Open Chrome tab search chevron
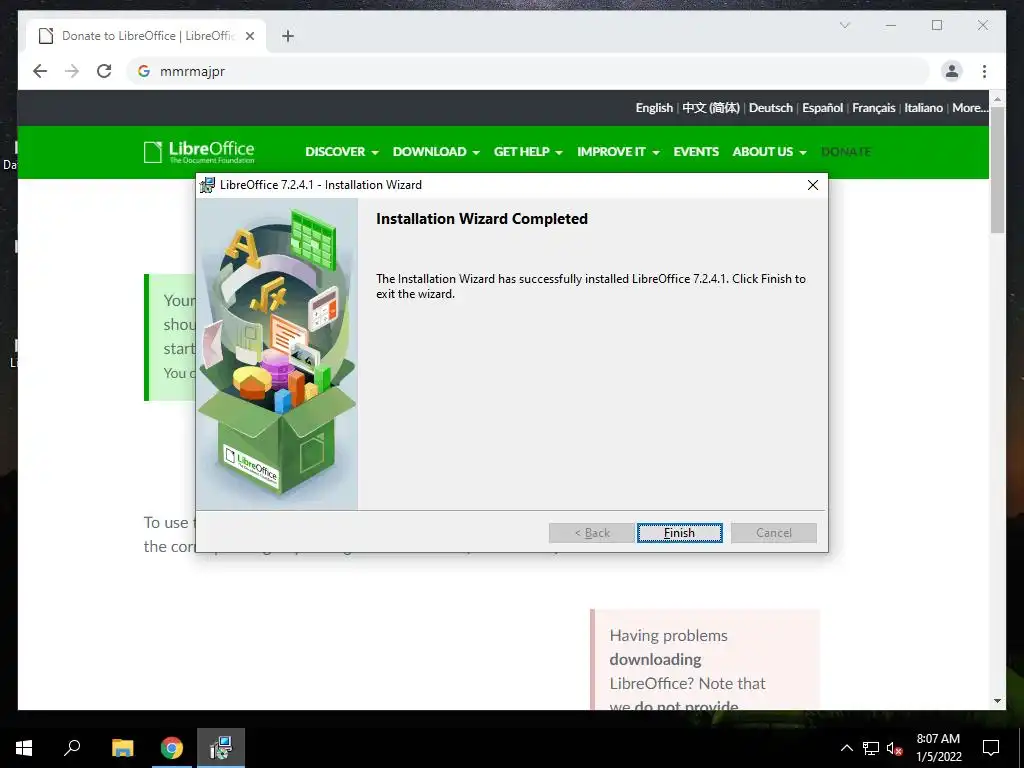 pyautogui.click(x=844, y=25)
